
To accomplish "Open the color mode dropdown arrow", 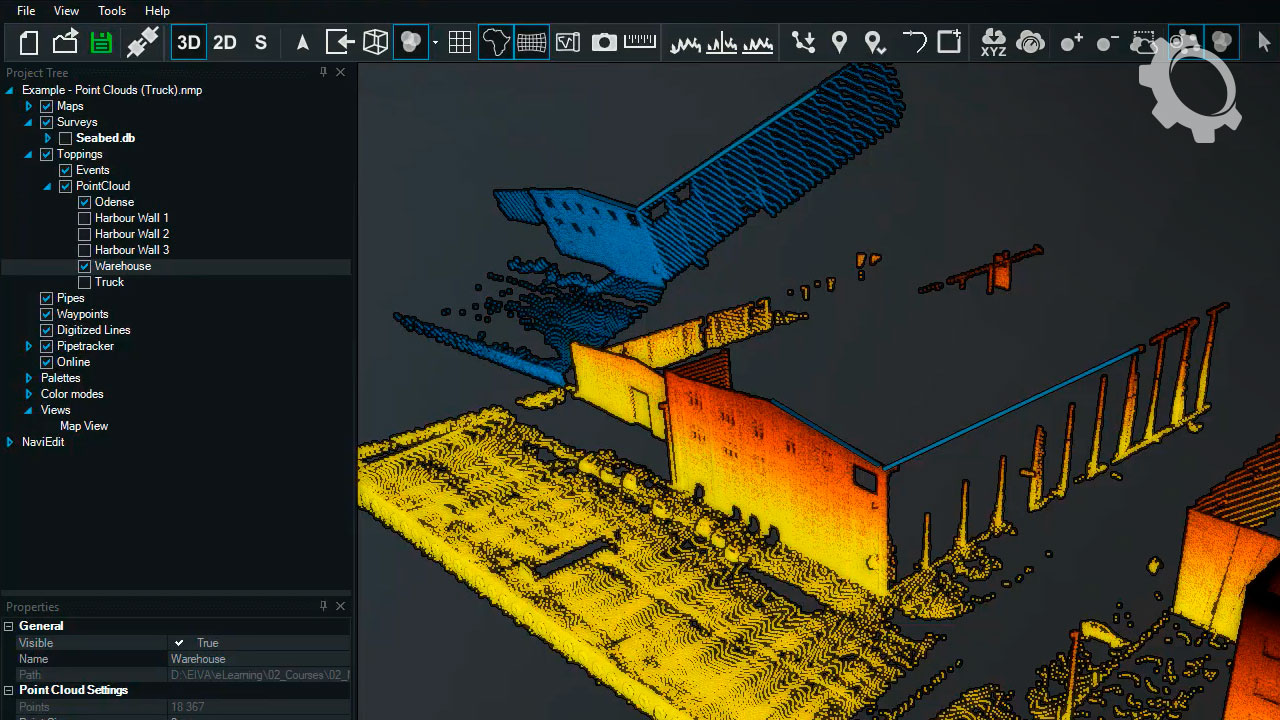I will coord(436,43).
